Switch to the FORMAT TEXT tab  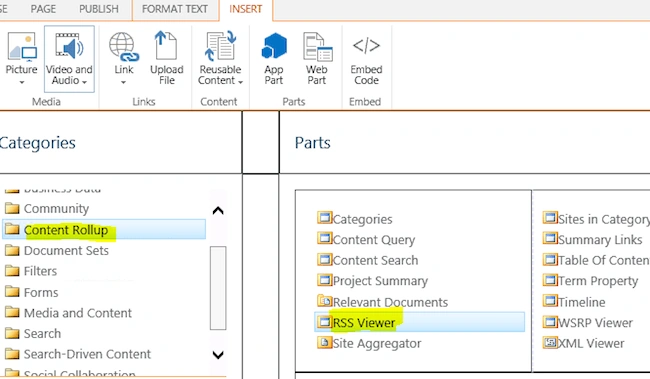[175, 9]
